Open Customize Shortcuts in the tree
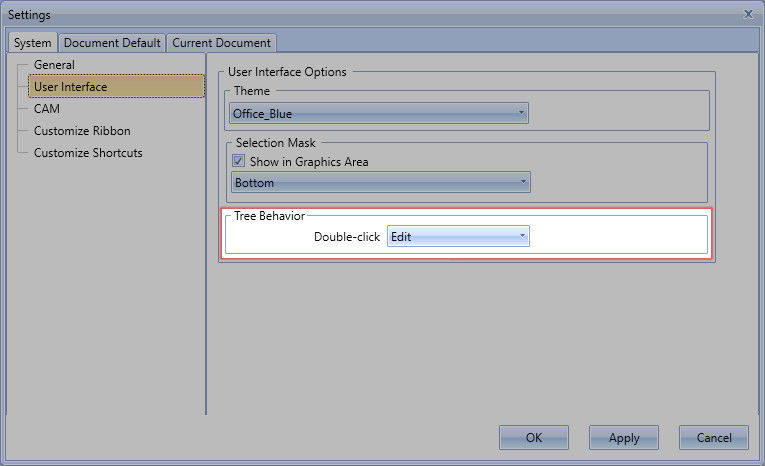Viewport: 765px width, 466px height. pyautogui.click(x=88, y=153)
